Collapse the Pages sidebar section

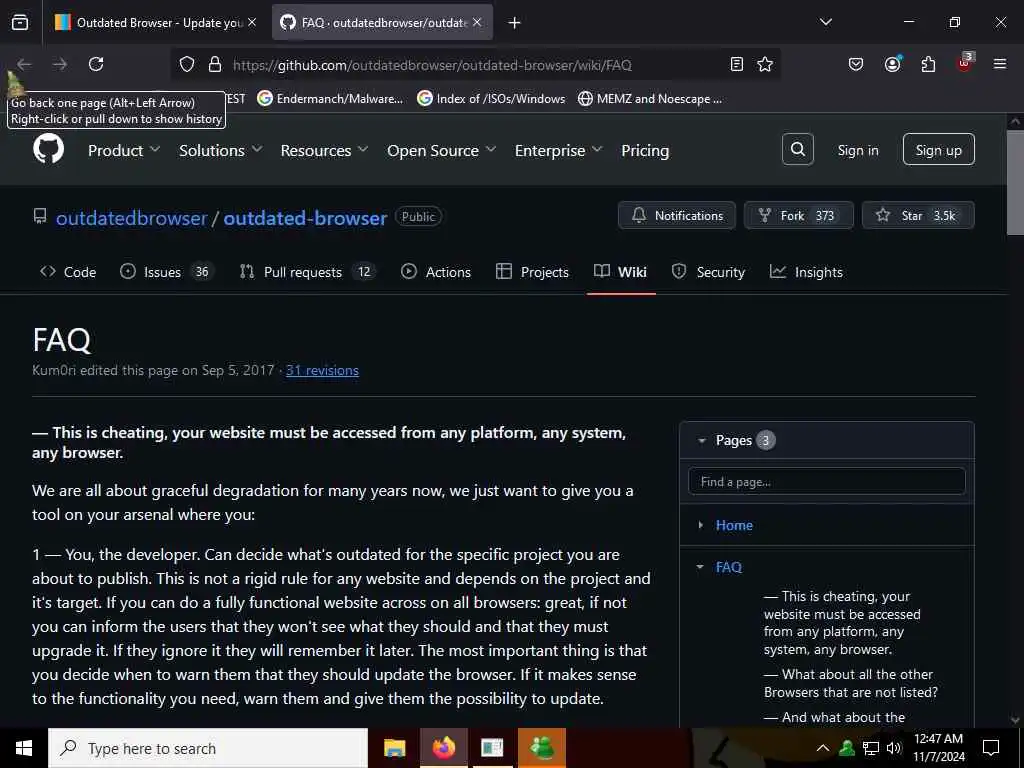[x=702, y=441]
